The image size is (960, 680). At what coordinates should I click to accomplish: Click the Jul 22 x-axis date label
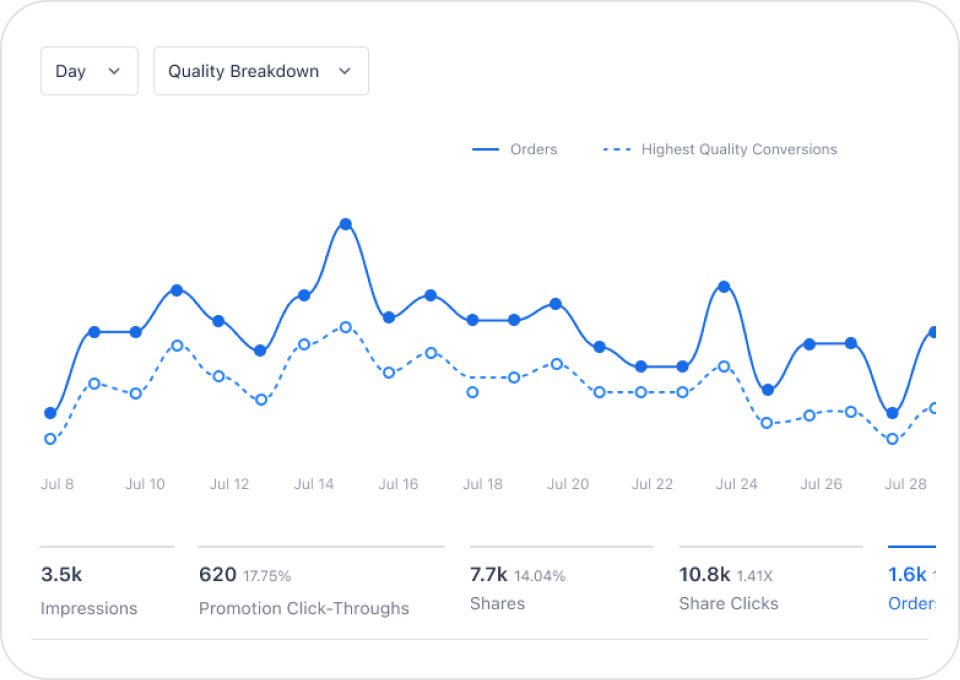652,484
